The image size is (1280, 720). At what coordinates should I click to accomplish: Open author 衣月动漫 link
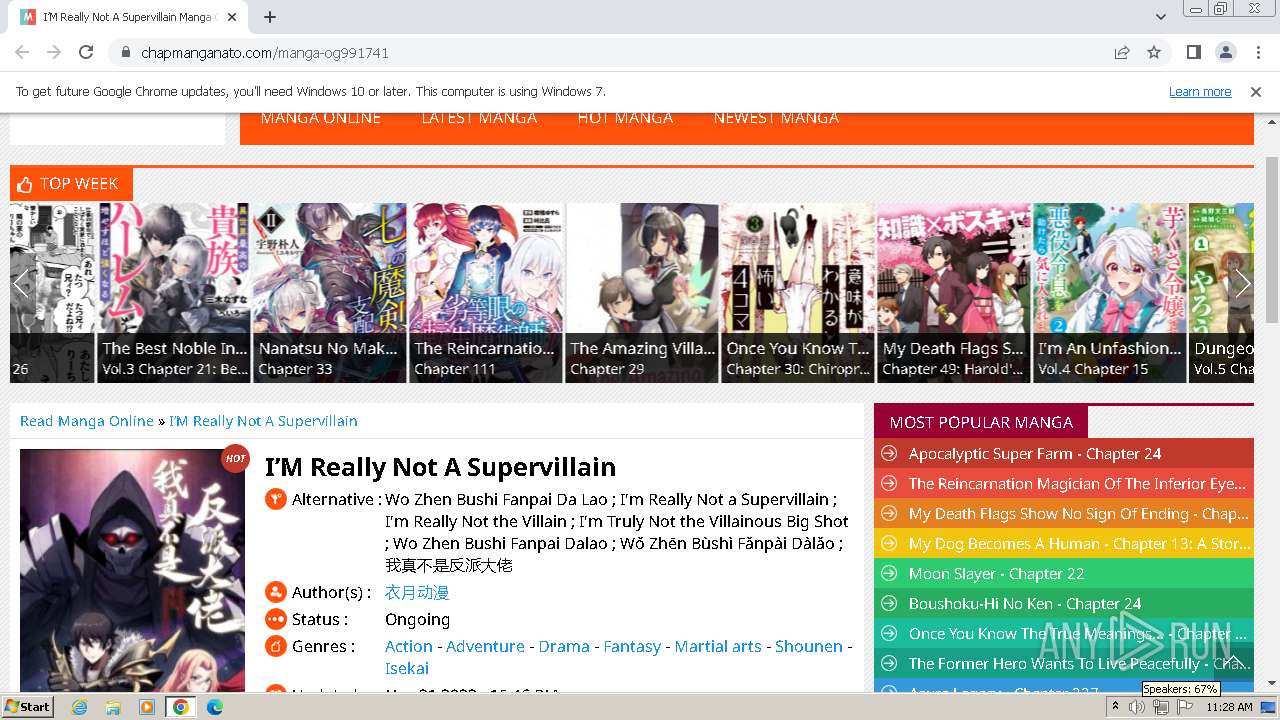tap(417, 592)
